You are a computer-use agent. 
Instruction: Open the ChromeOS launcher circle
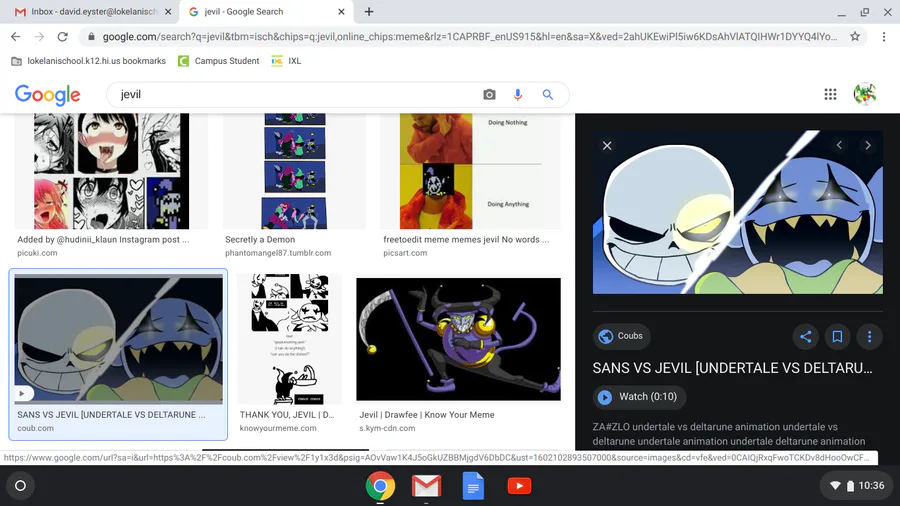pyautogui.click(x=20, y=486)
